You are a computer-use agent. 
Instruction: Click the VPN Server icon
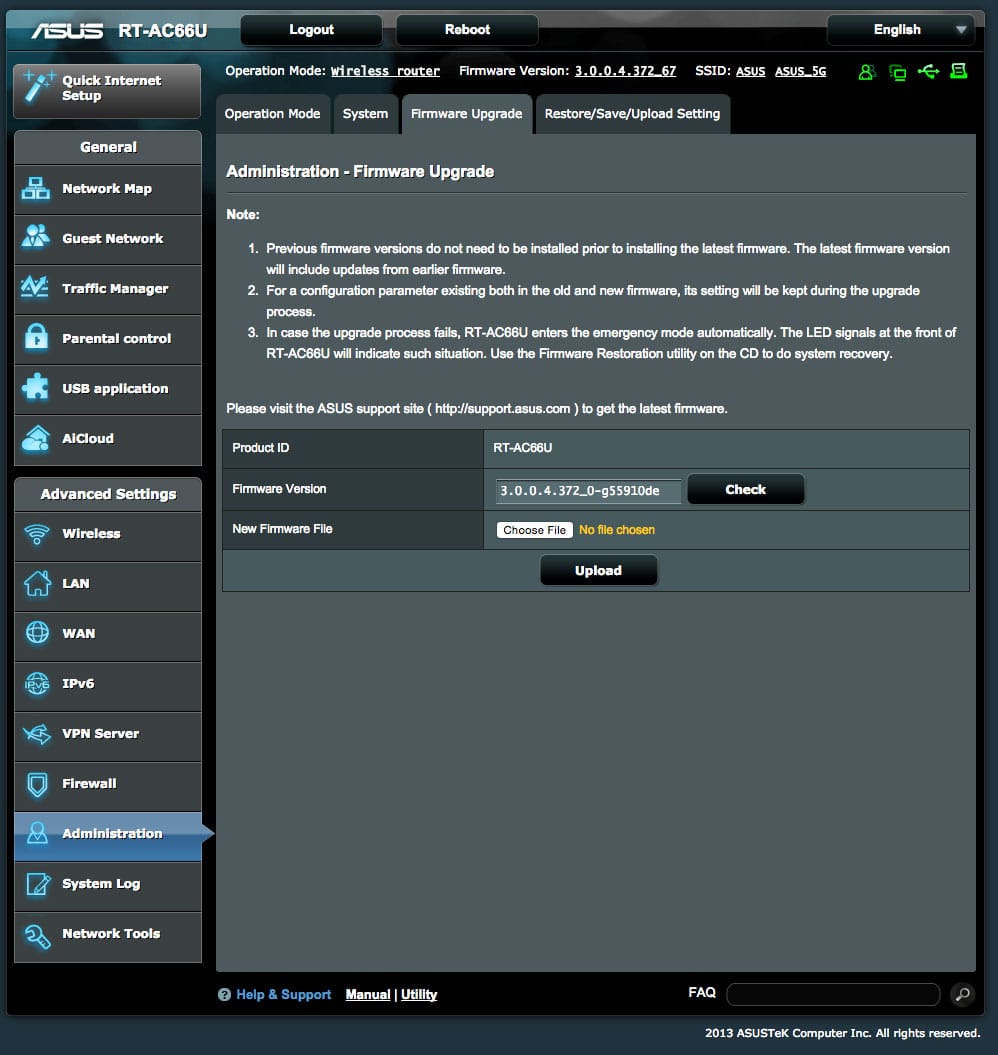pos(37,733)
